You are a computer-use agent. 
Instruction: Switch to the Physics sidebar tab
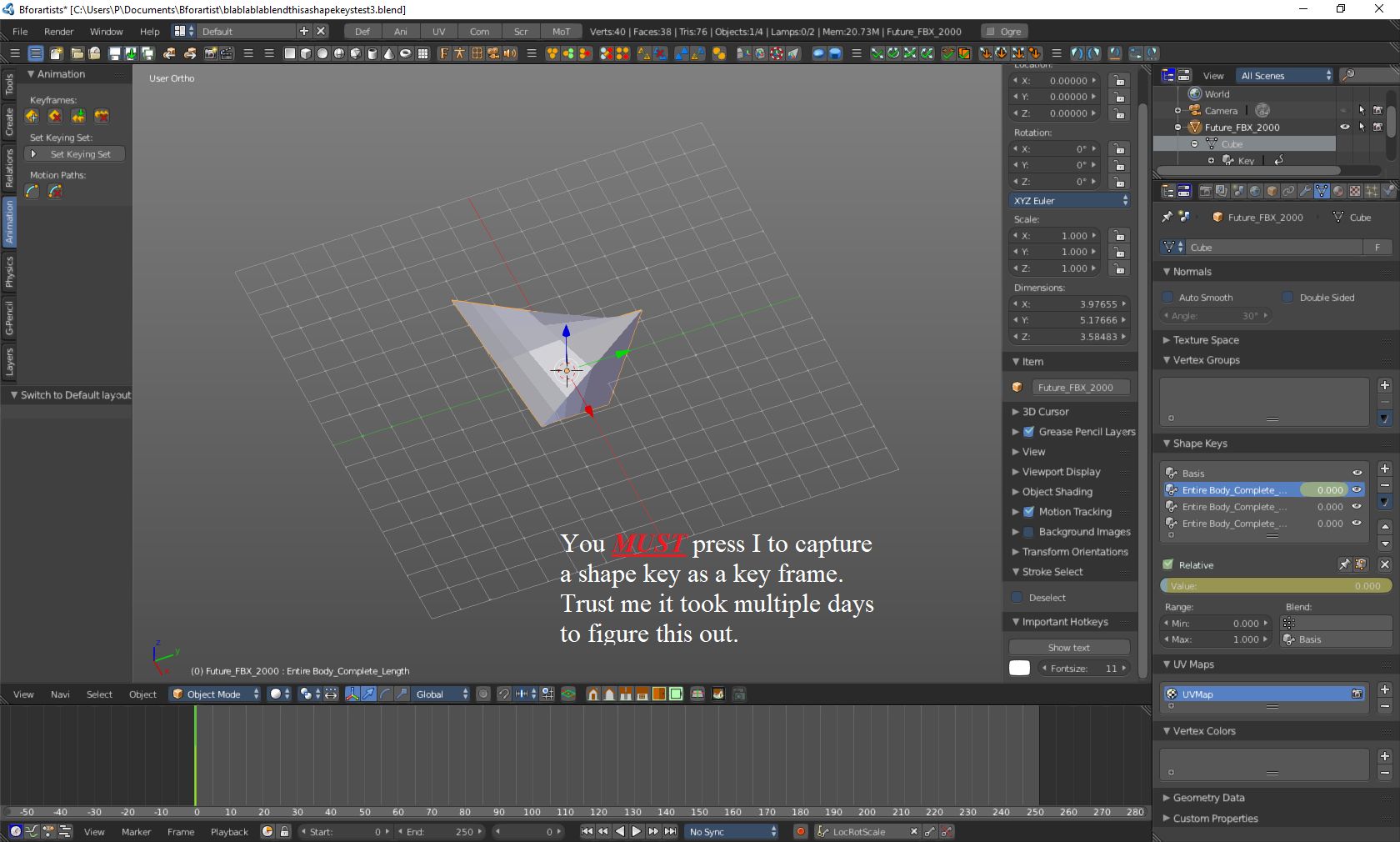(9, 273)
